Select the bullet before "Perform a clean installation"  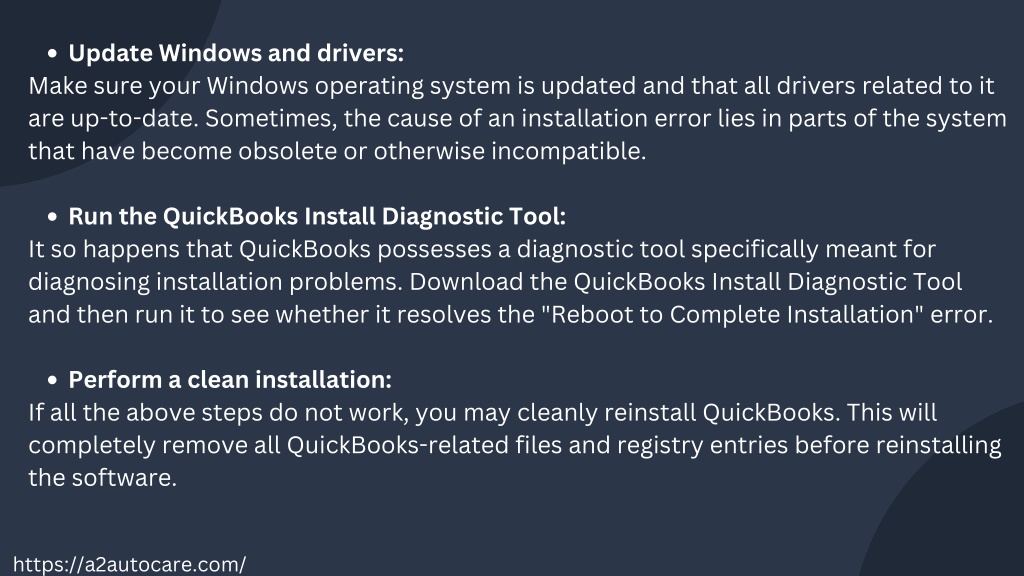pos(52,380)
